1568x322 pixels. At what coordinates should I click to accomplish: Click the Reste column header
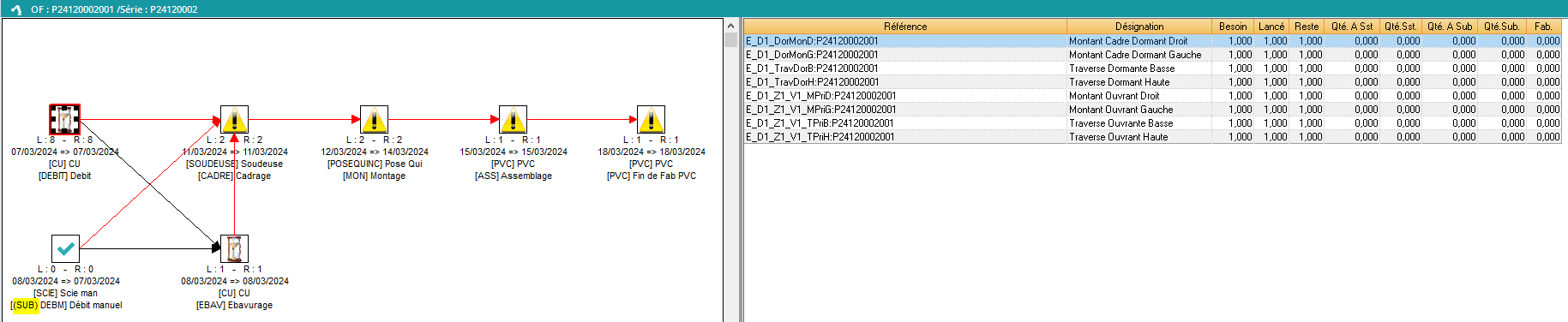pyautogui.click(x=1307, y=27)
